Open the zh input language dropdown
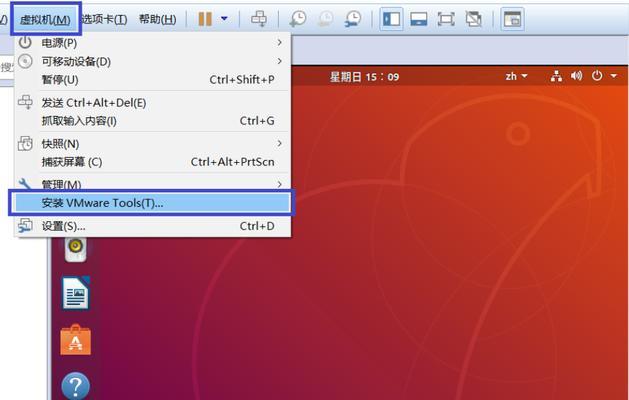The height and width of the screenshot is (400, 629). (x=516, y=76)
